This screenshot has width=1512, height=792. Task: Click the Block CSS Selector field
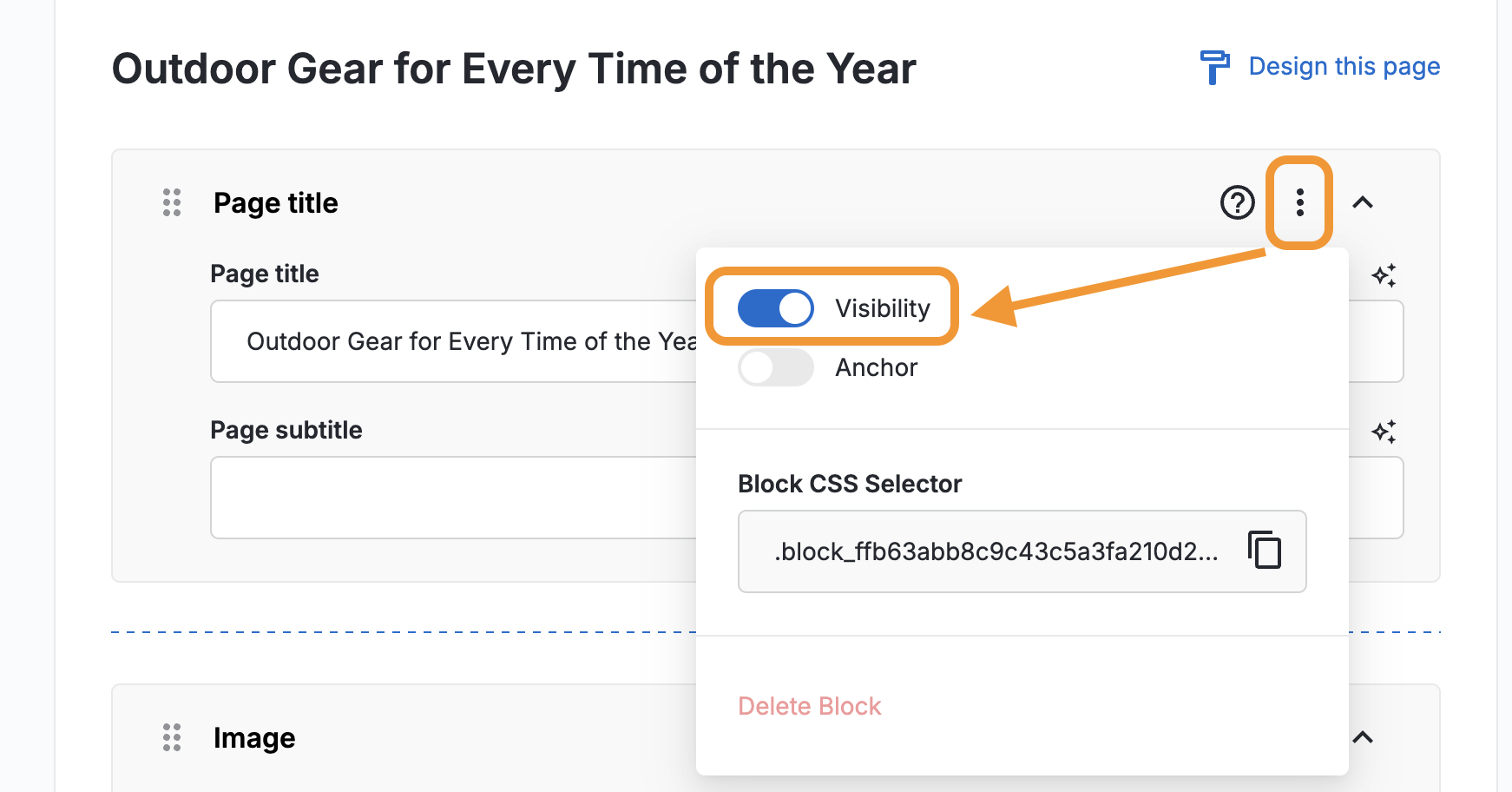(x=995, y=551)
